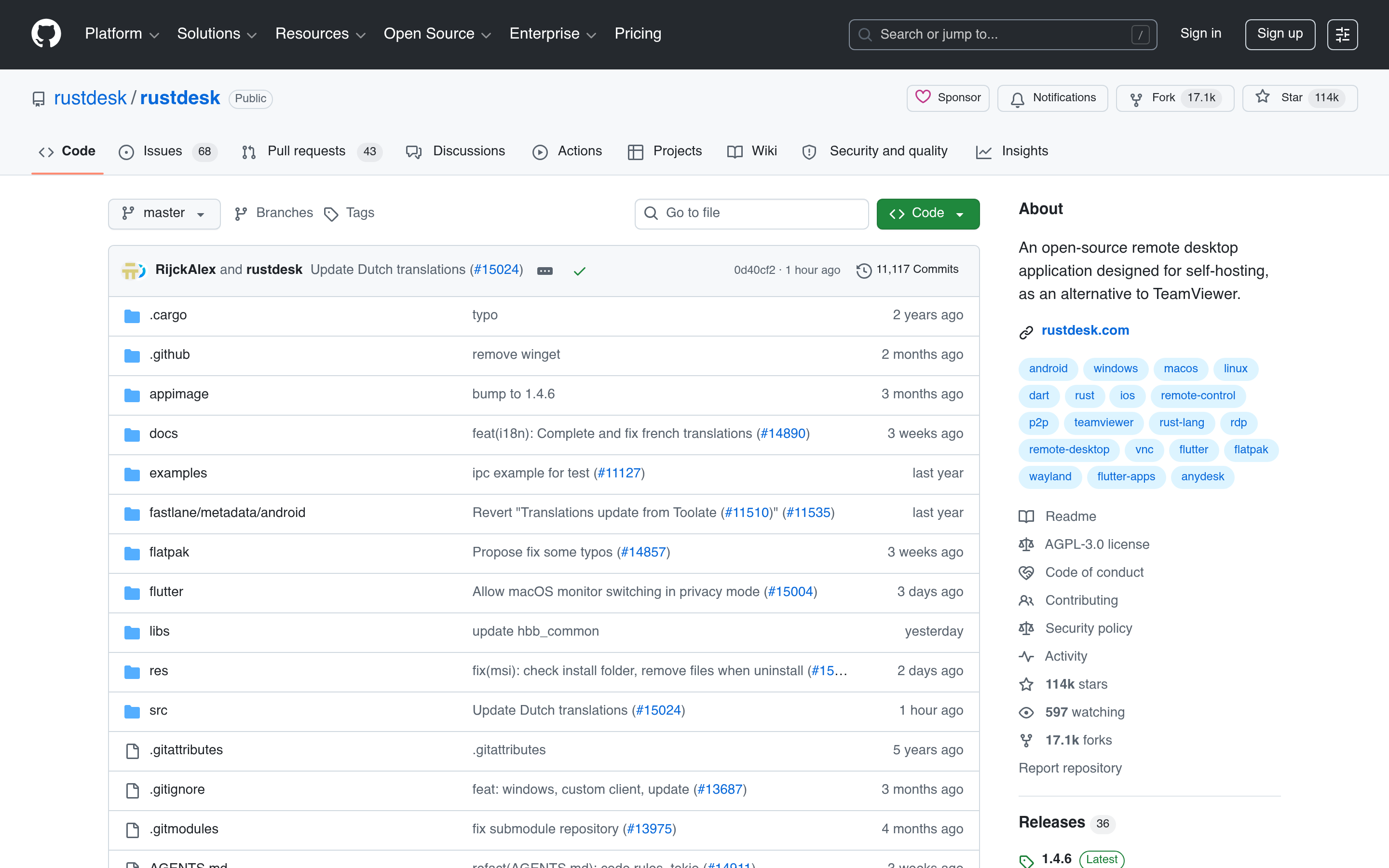Click the Sign up button
The image size is (1389, 868).
(x=1280, y=34)
